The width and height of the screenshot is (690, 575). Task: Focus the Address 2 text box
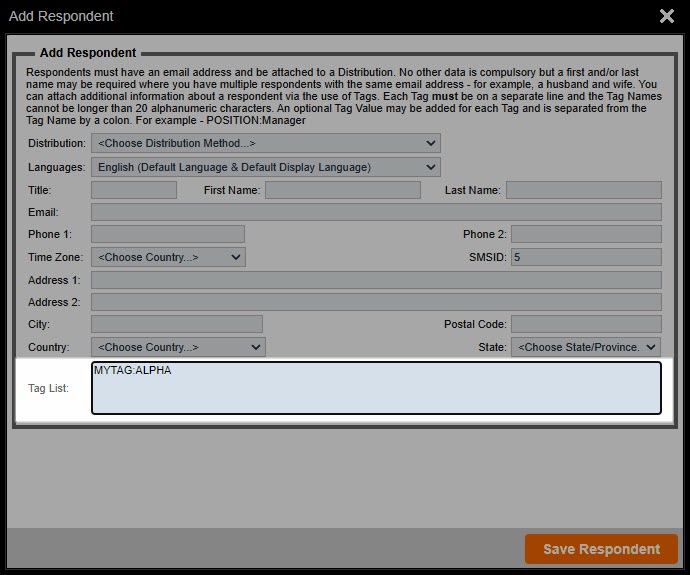click(376, 302)
